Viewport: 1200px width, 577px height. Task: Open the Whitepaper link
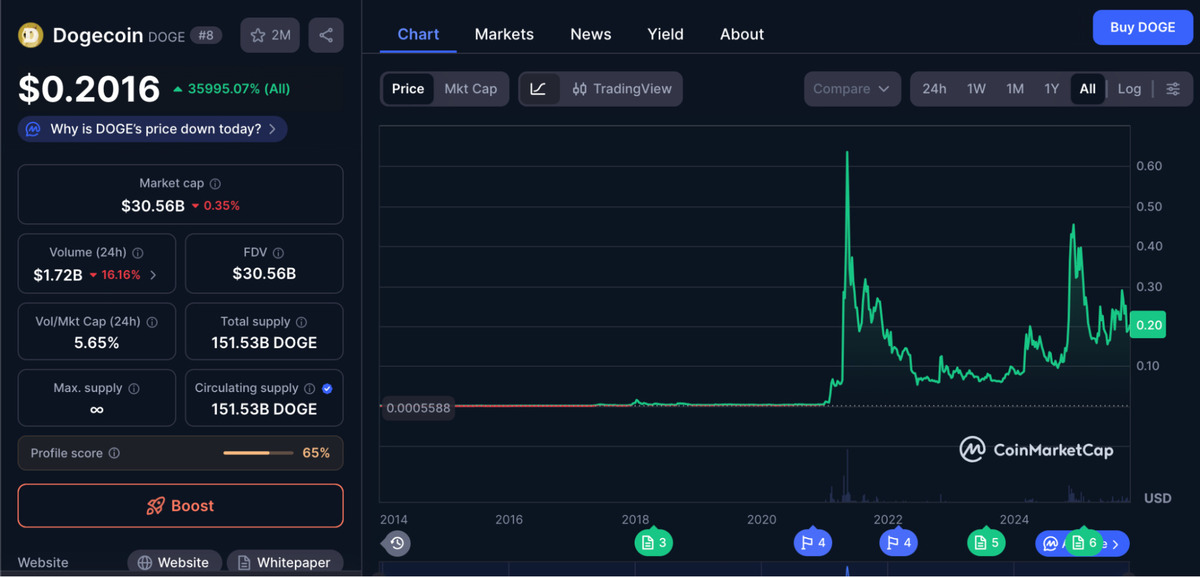coord(284,562)
